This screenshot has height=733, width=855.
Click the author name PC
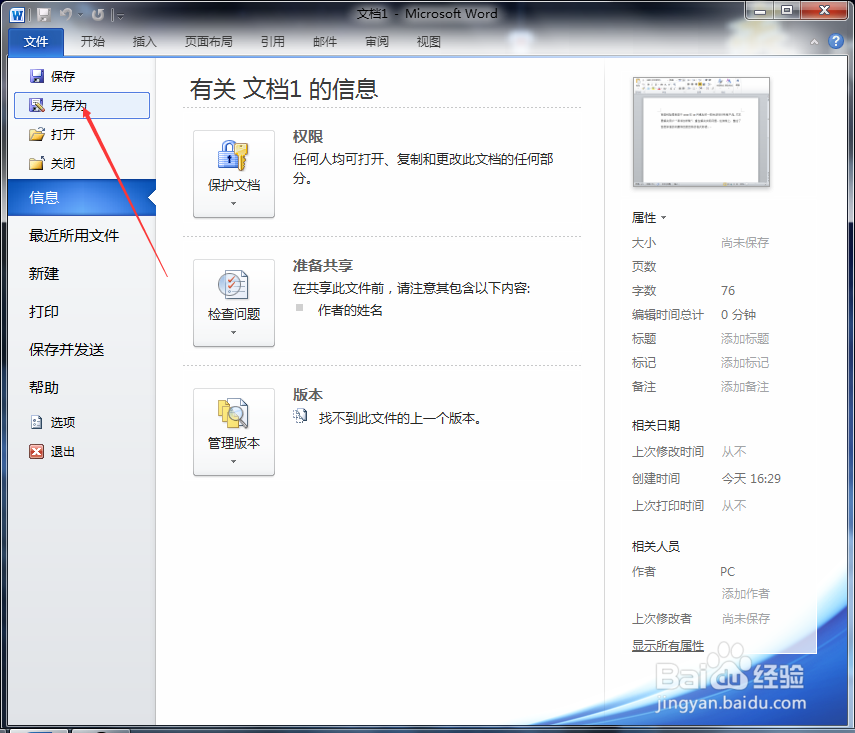pyautogui.click(x=727, y=572)
